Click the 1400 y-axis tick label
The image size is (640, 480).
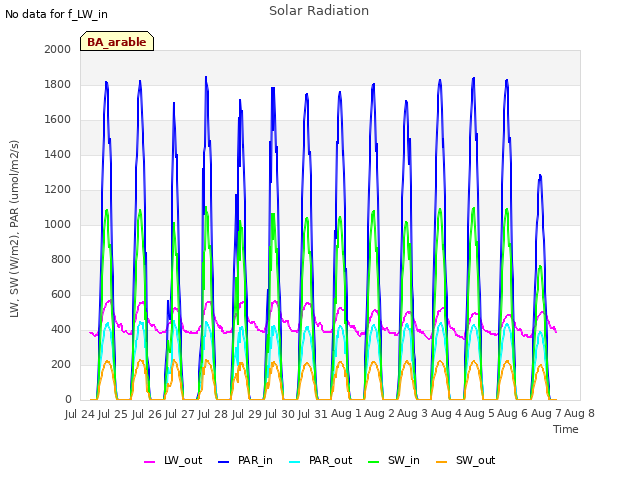tap(58, 154)
